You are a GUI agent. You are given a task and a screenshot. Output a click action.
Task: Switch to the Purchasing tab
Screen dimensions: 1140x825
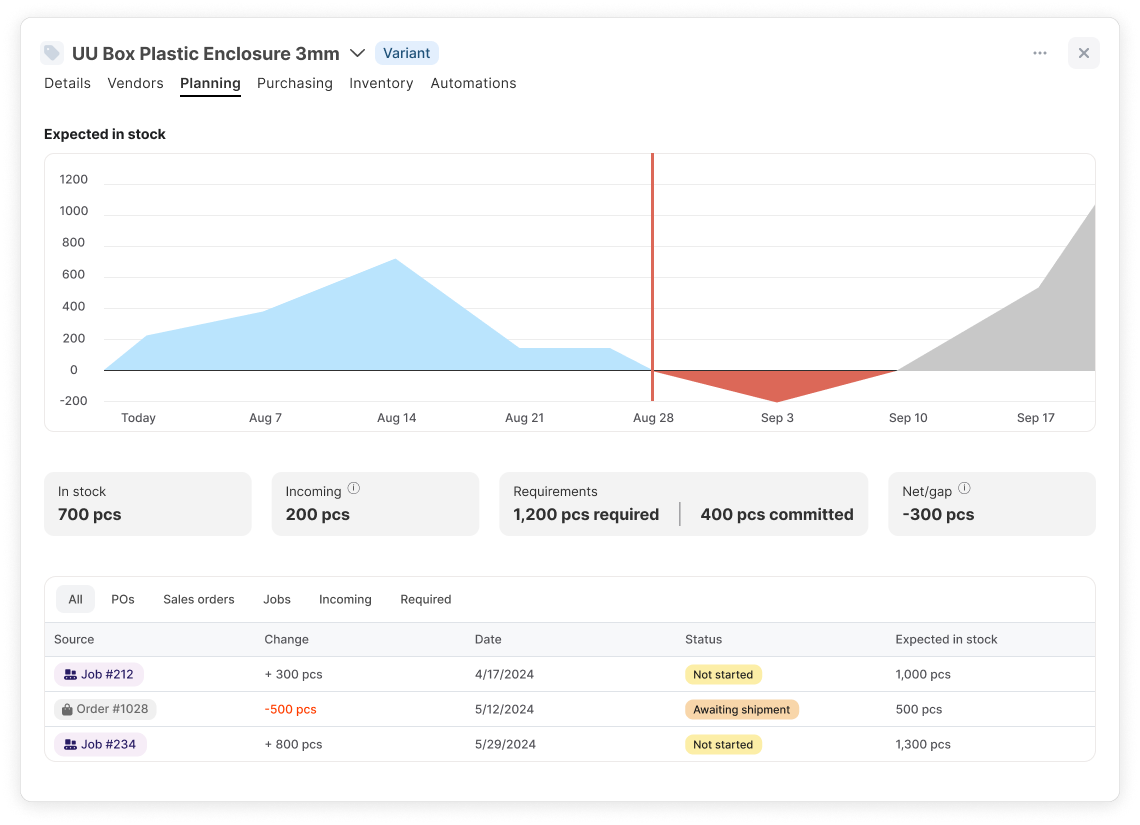click(294, 84)
